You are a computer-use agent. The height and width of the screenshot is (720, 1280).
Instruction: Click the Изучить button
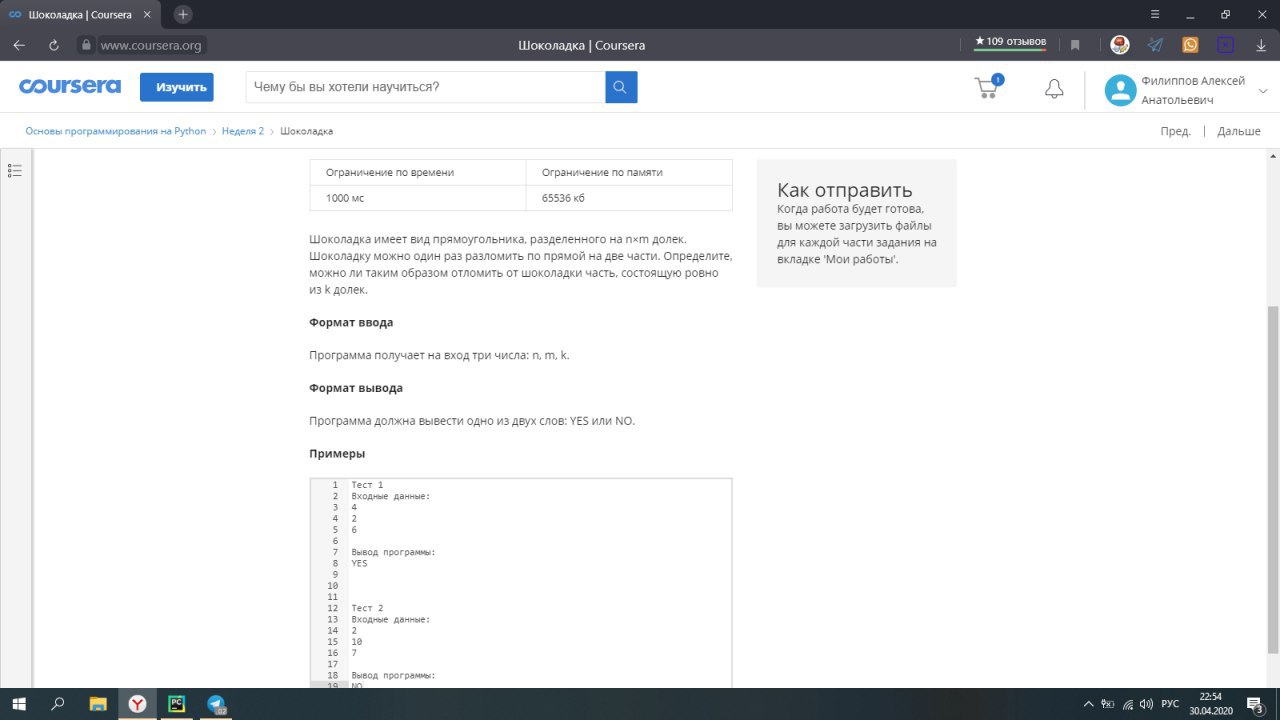click(177, 87)
